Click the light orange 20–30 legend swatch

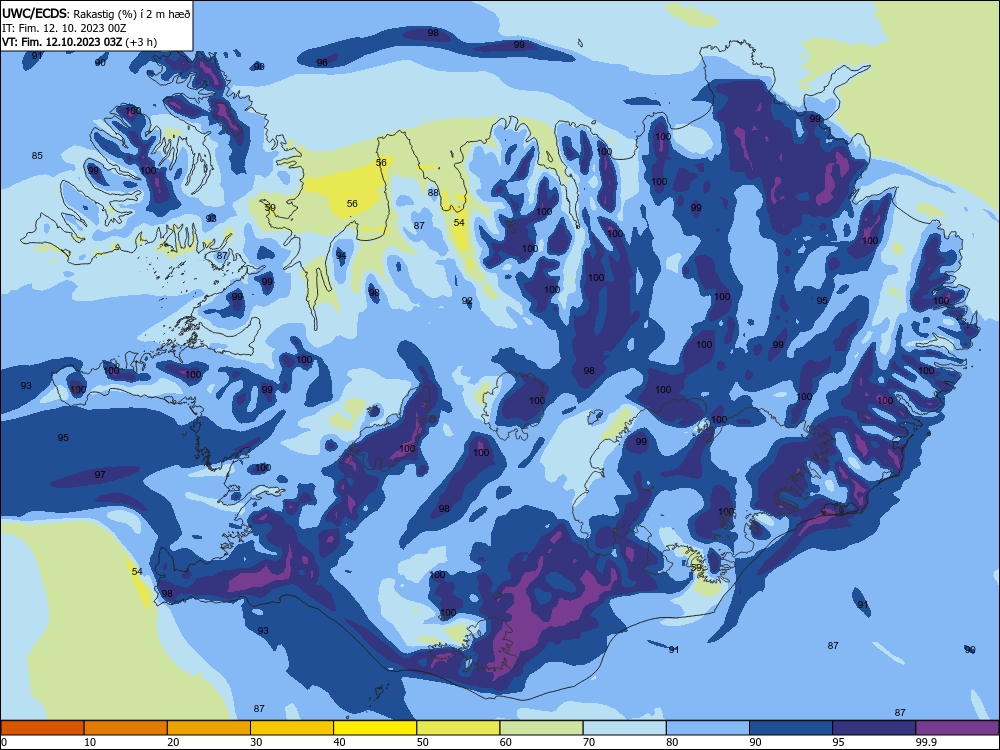pyautogui.click(x=209, y=728)
